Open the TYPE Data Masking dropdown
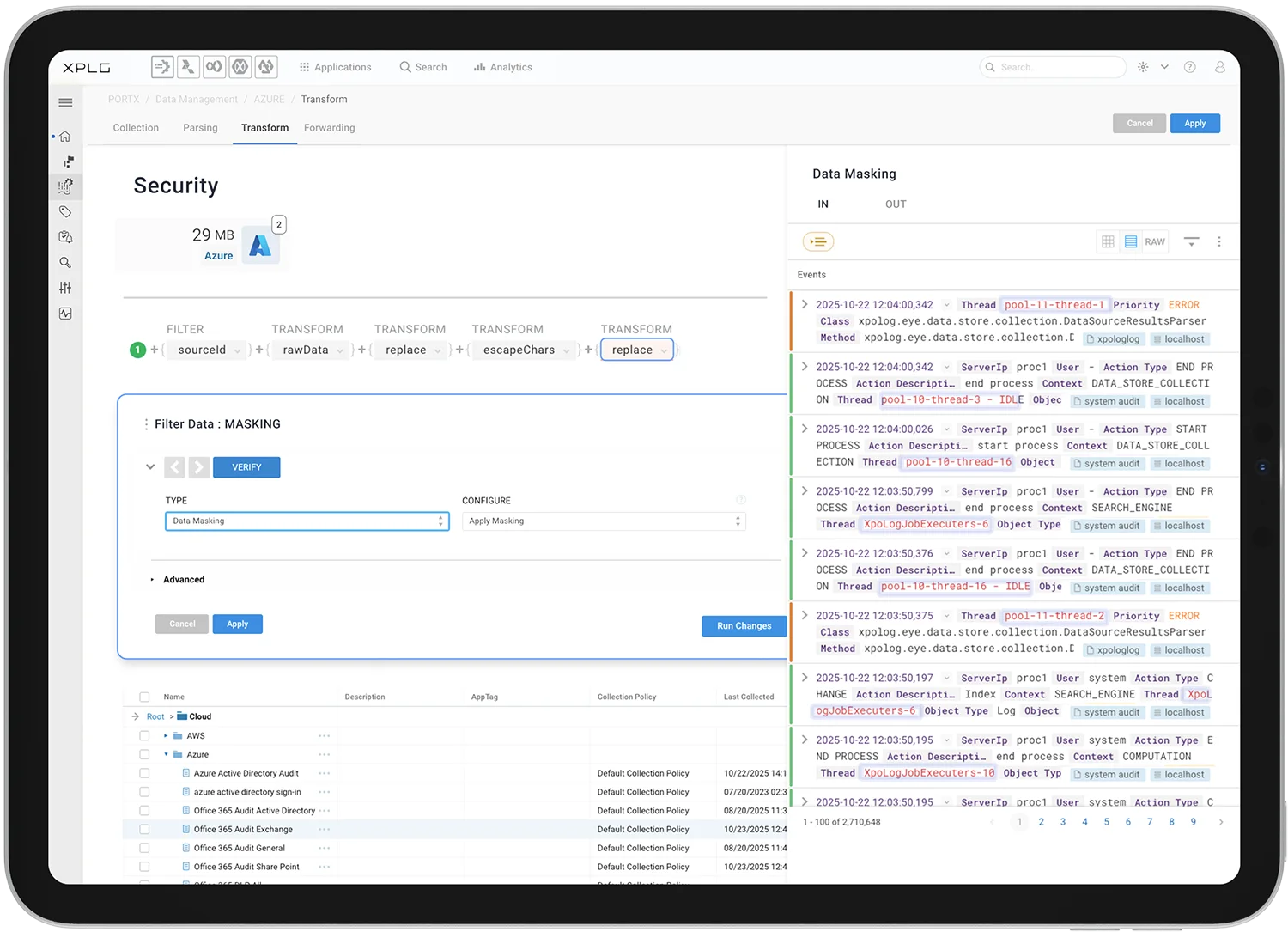Screen dimensions: 1288x932 tap(307, 521)
